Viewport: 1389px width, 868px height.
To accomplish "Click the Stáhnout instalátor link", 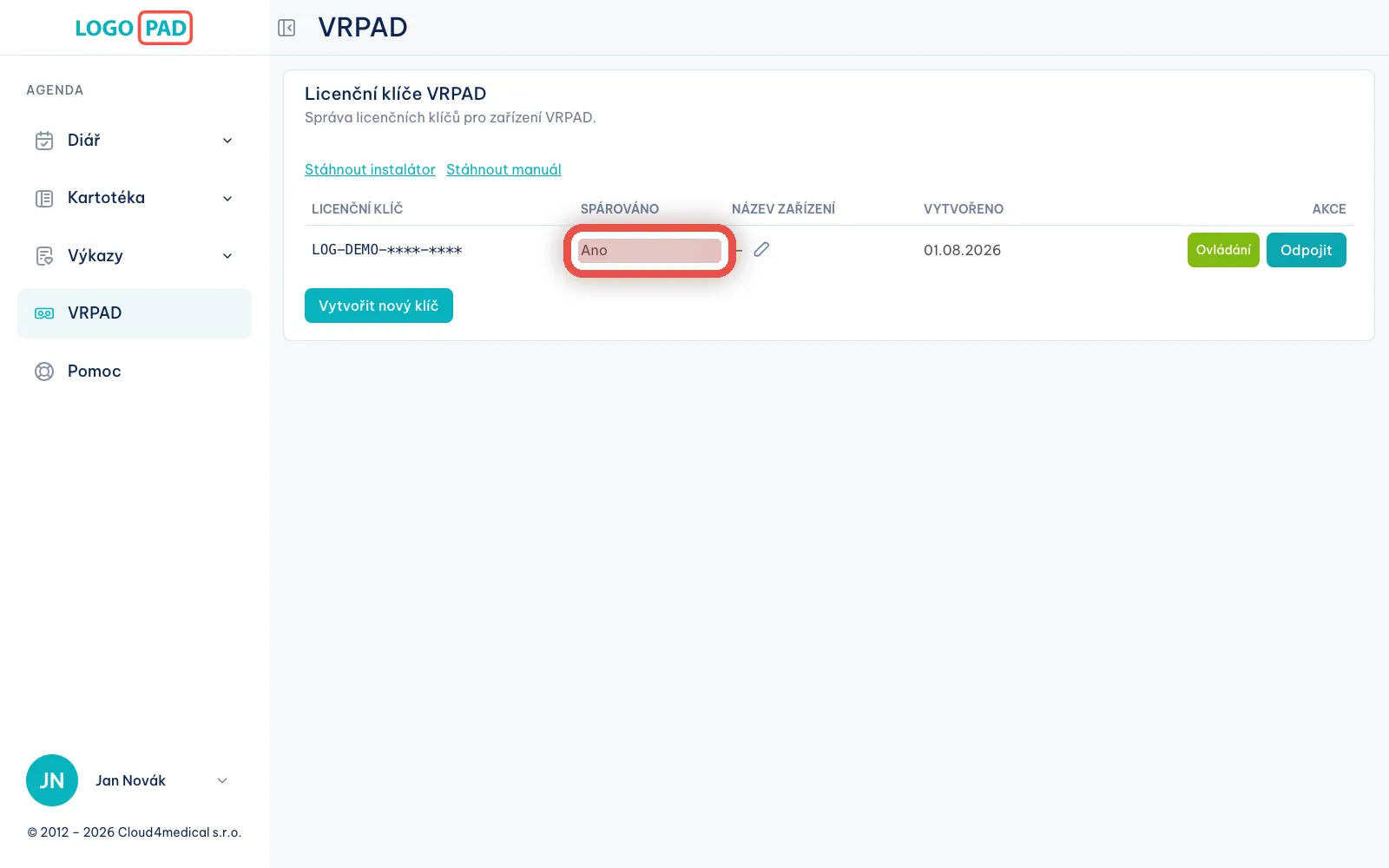I will click(370, 169).
